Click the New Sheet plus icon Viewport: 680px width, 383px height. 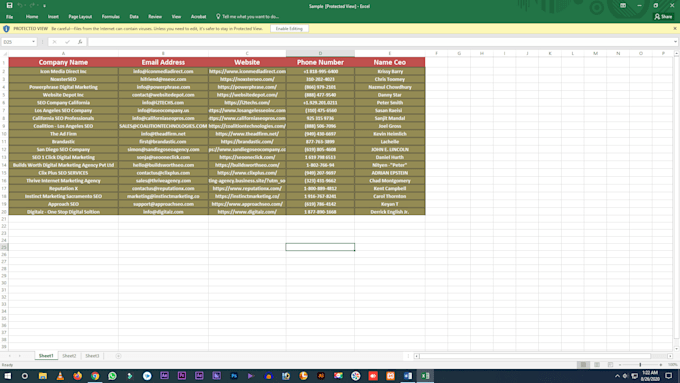pos(118,356)
